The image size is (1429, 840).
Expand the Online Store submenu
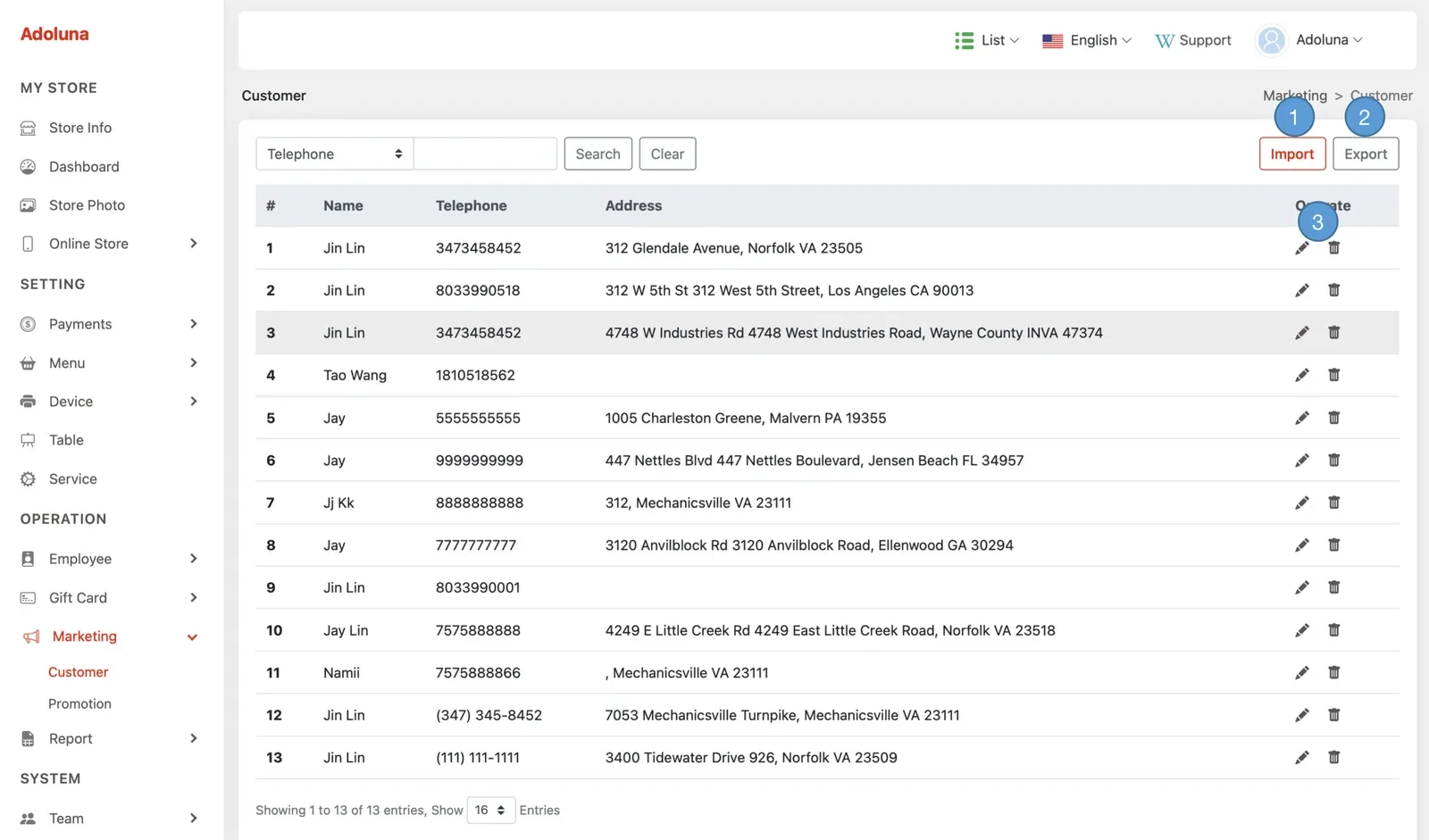(x=193, y=244)
